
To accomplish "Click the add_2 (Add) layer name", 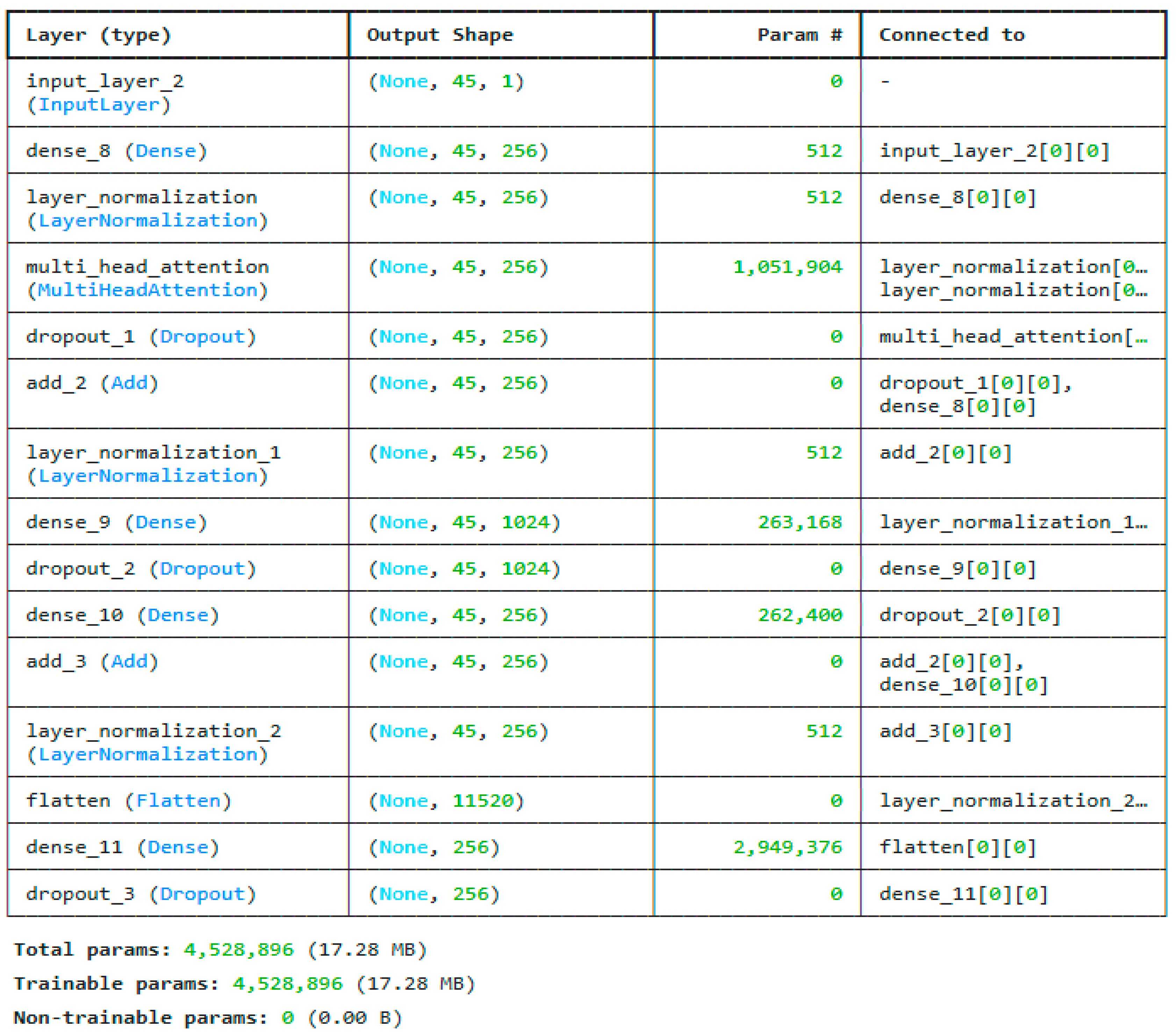I will coord(92,383).
